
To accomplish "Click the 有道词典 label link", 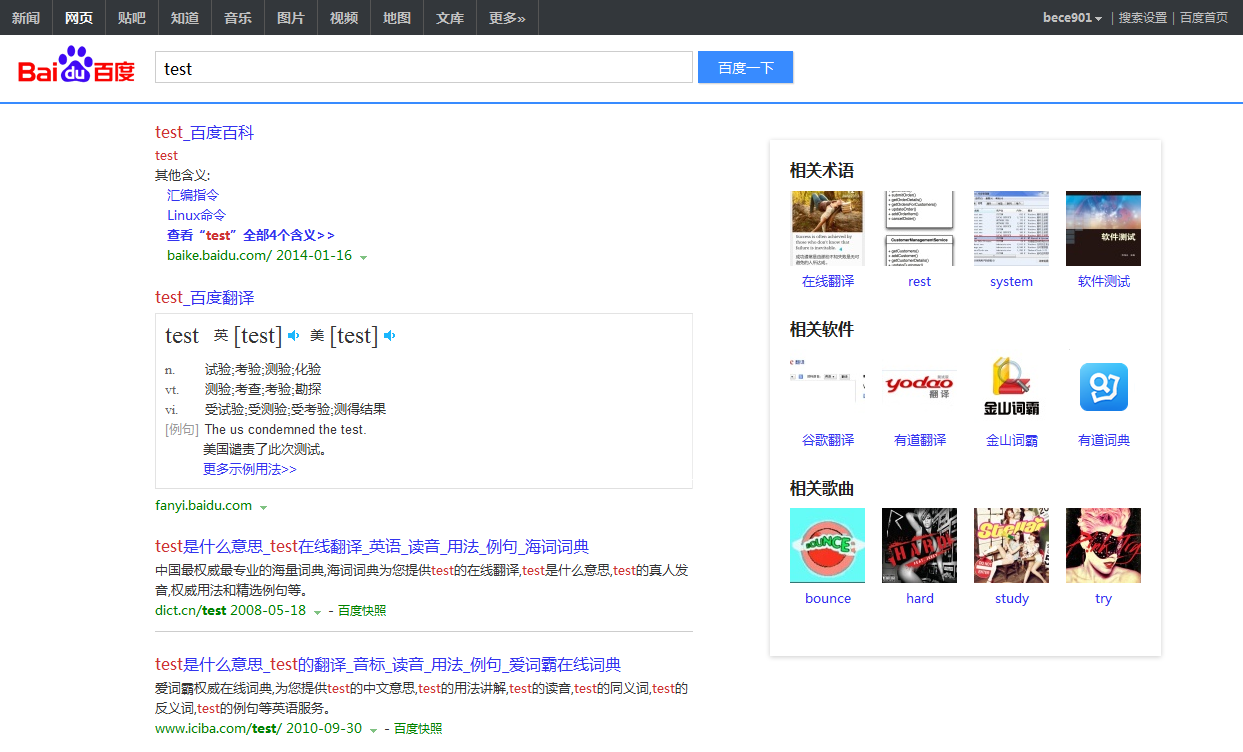I will tap(1104, 440).
